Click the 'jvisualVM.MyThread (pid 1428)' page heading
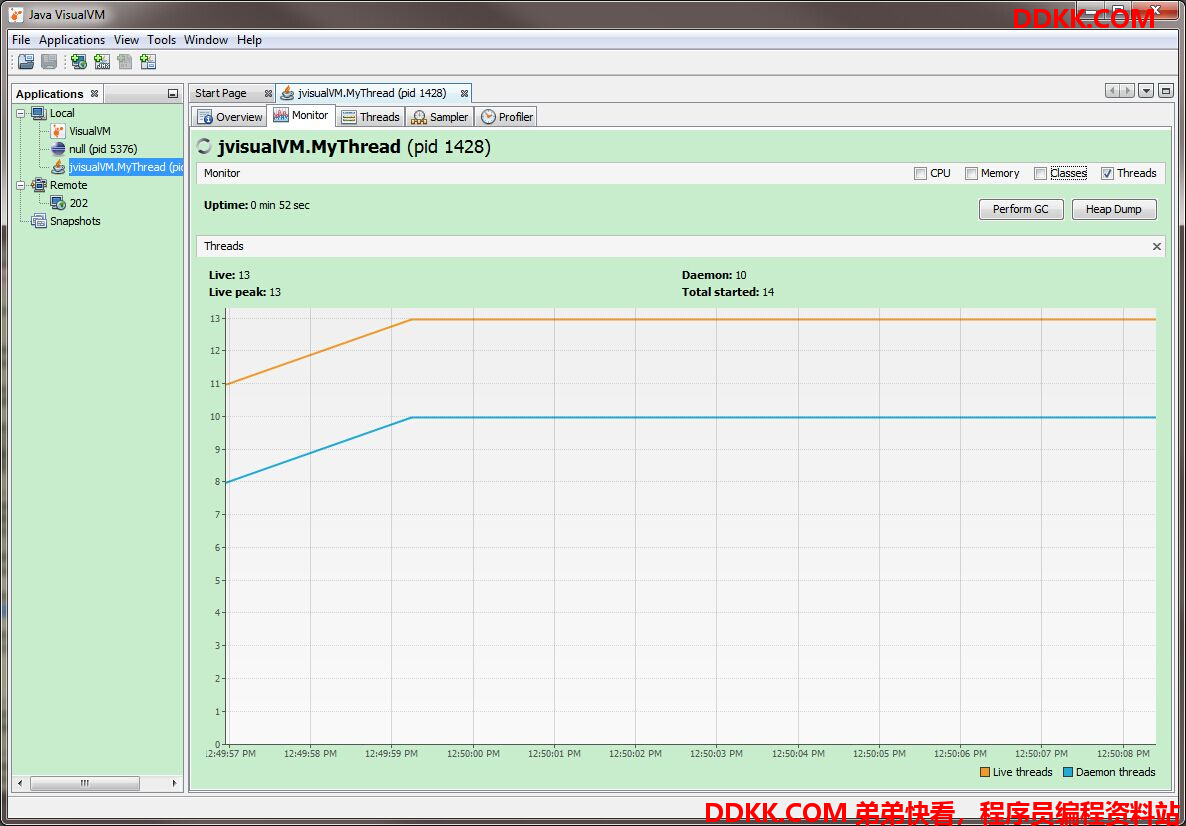Viewport: 1186px width, 826px height. coord(354,147)
